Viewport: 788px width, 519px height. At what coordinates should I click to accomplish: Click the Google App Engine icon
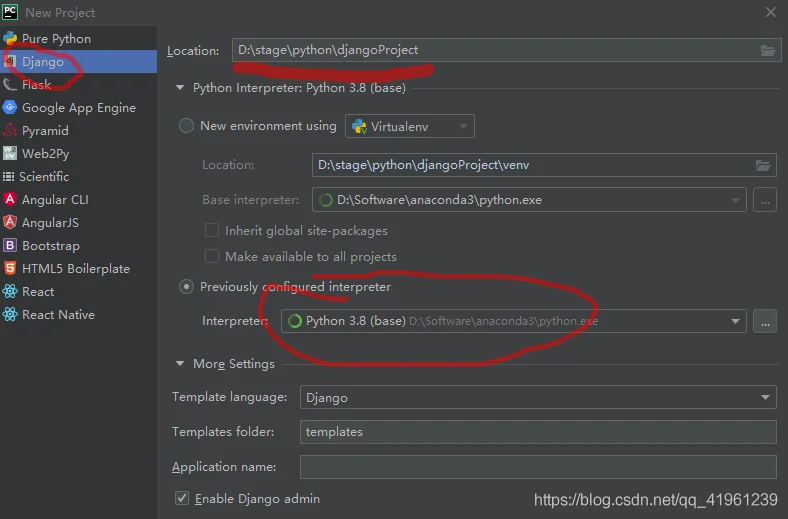[10, 107]
